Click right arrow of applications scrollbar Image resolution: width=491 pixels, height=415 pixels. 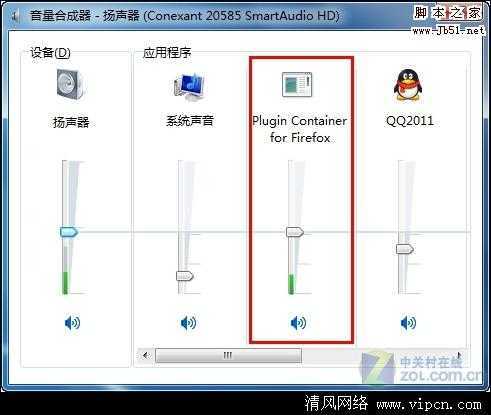(460, 355)
